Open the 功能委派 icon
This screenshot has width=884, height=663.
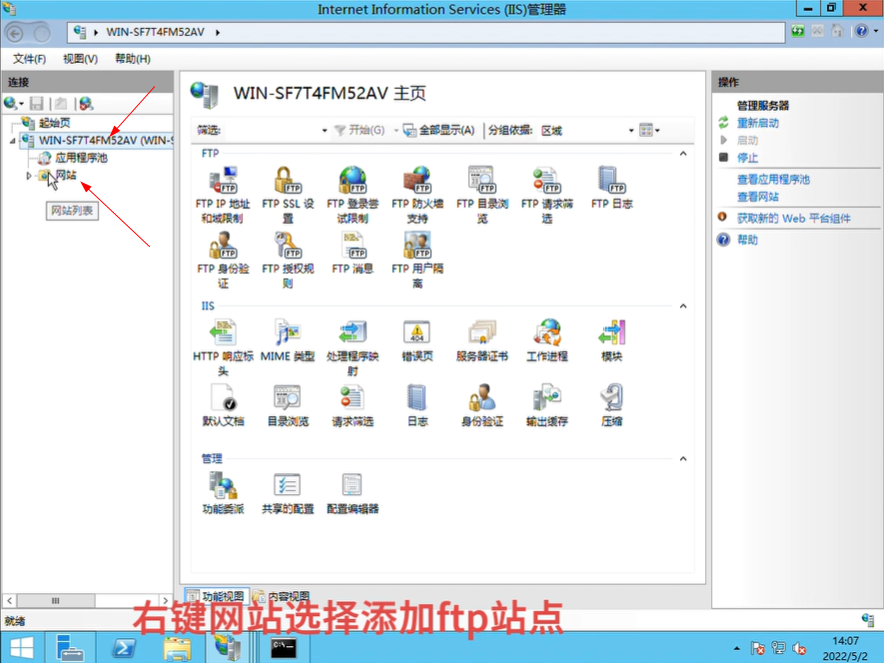pyautogui.click(x=223, y=493)
